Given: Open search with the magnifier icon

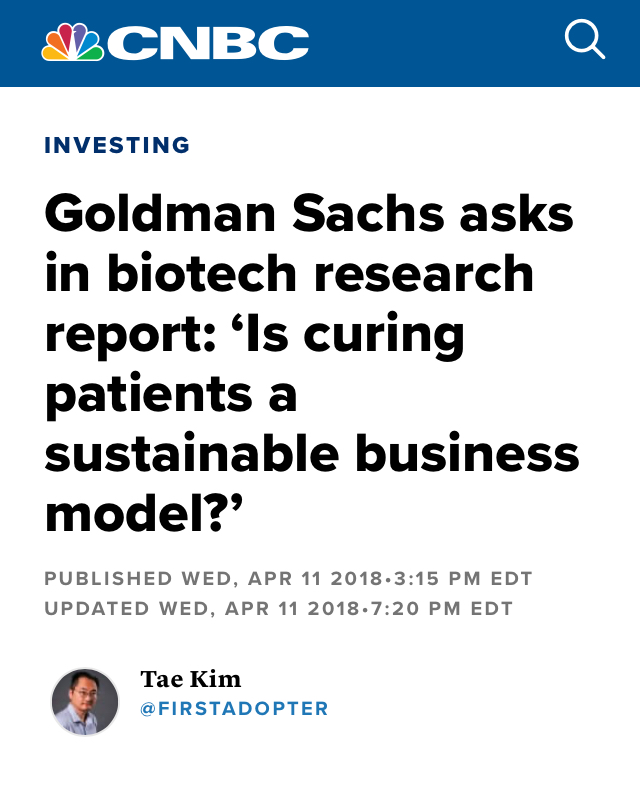Looking at the screenshot, I should (585, 40).
